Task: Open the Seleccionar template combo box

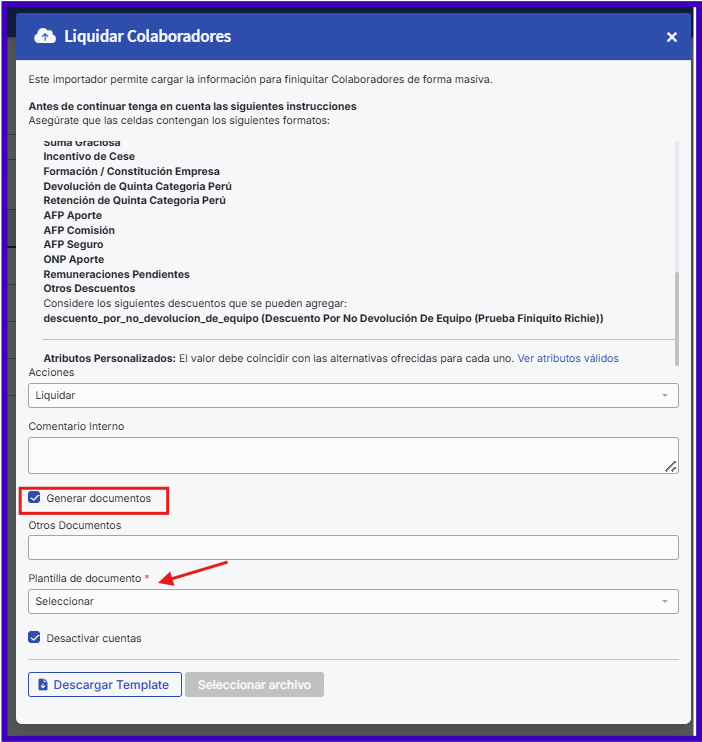Action: pos(340,602)
